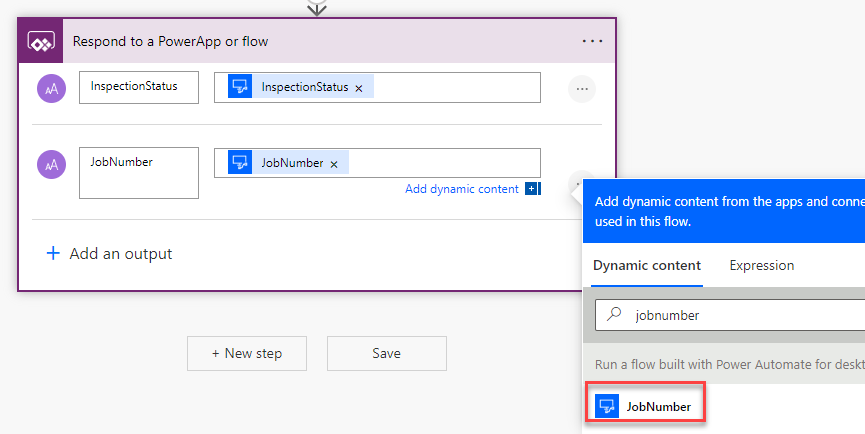
Task: Save the flow with Save button
Action: coord(386,353)
